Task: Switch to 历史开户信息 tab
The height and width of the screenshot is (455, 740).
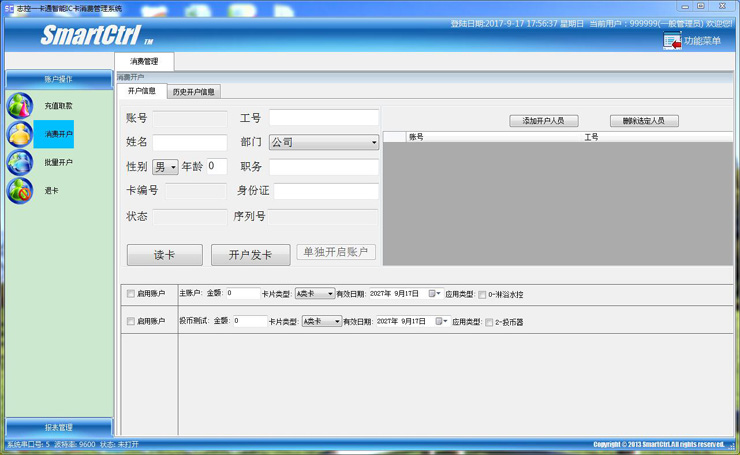Action: [x=193, y=91]
